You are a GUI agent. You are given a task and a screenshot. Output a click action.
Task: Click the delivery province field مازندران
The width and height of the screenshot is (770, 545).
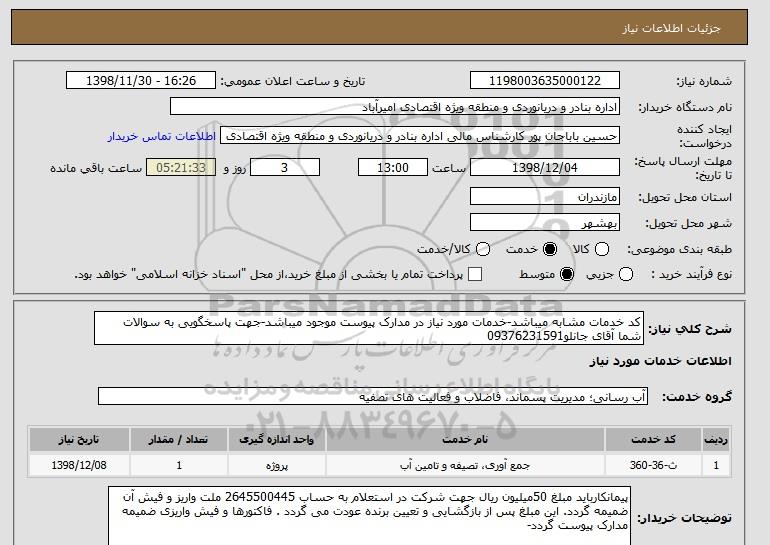pyautogui.click(x=545, y=196)
